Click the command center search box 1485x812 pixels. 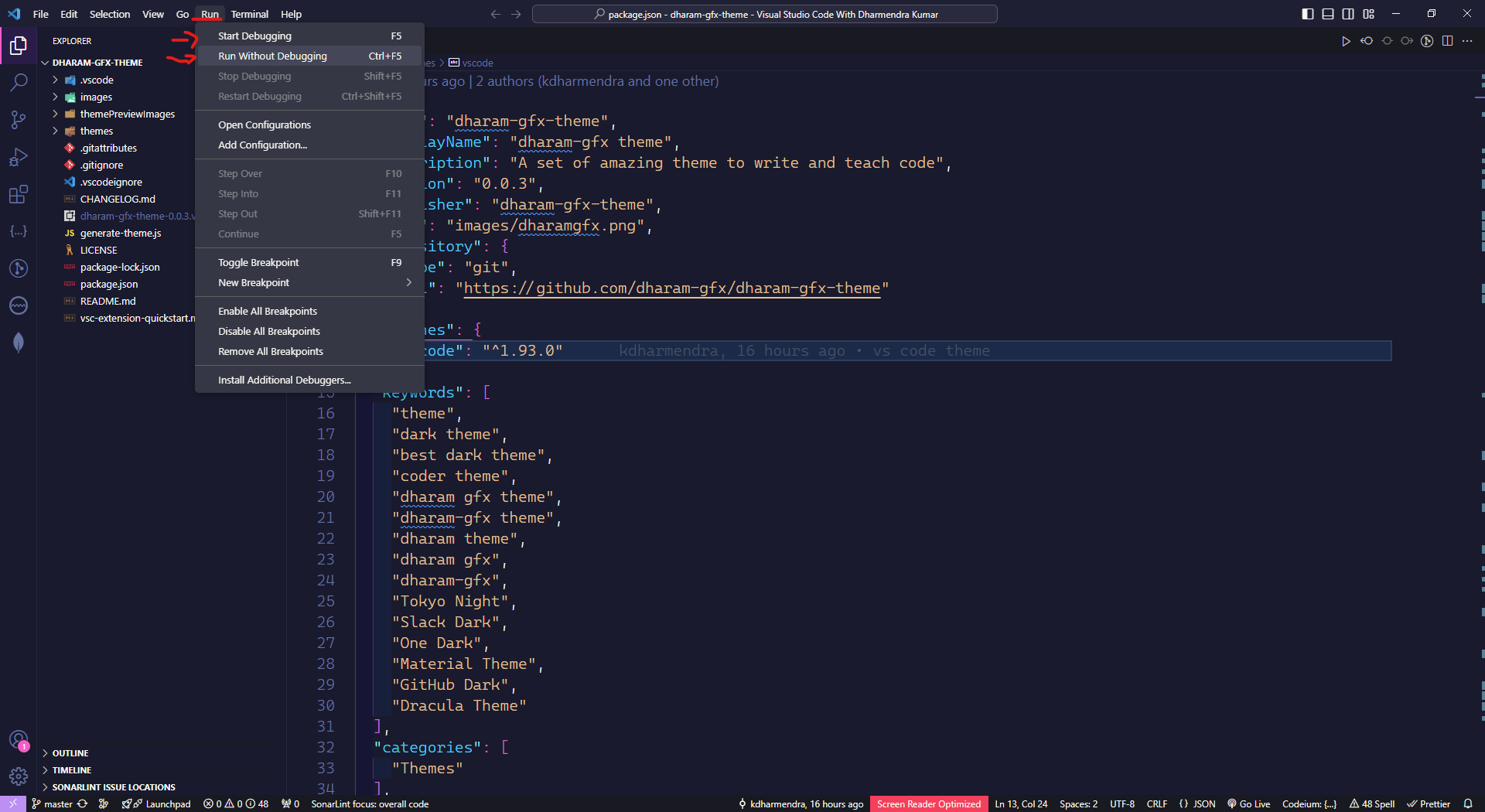pos(764,14)
